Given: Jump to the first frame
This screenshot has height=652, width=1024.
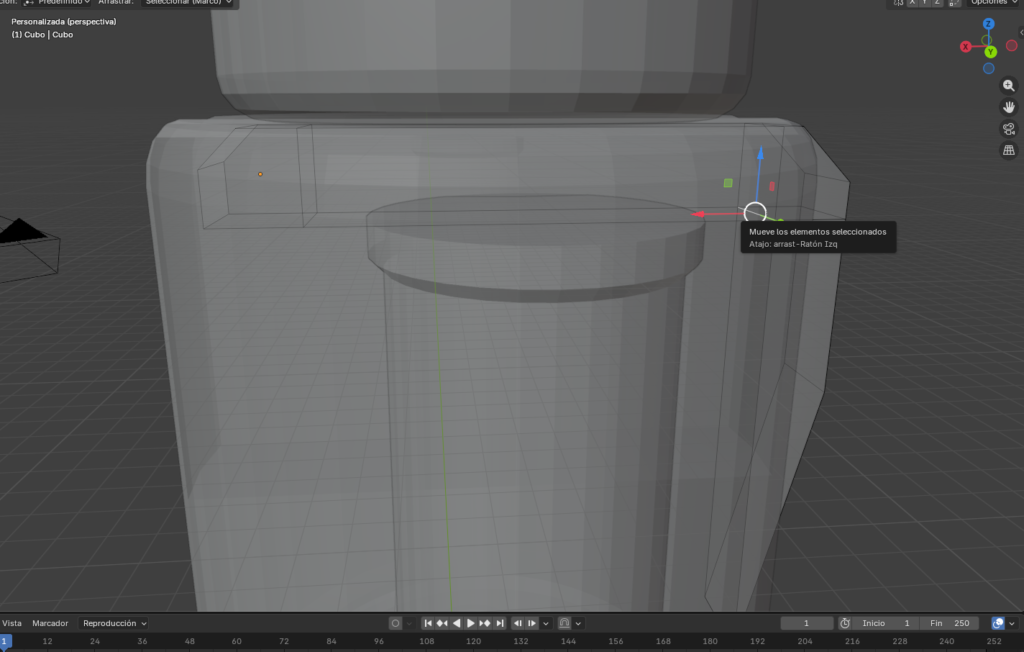Looking at the screenshot, I should tap(428, 623).
